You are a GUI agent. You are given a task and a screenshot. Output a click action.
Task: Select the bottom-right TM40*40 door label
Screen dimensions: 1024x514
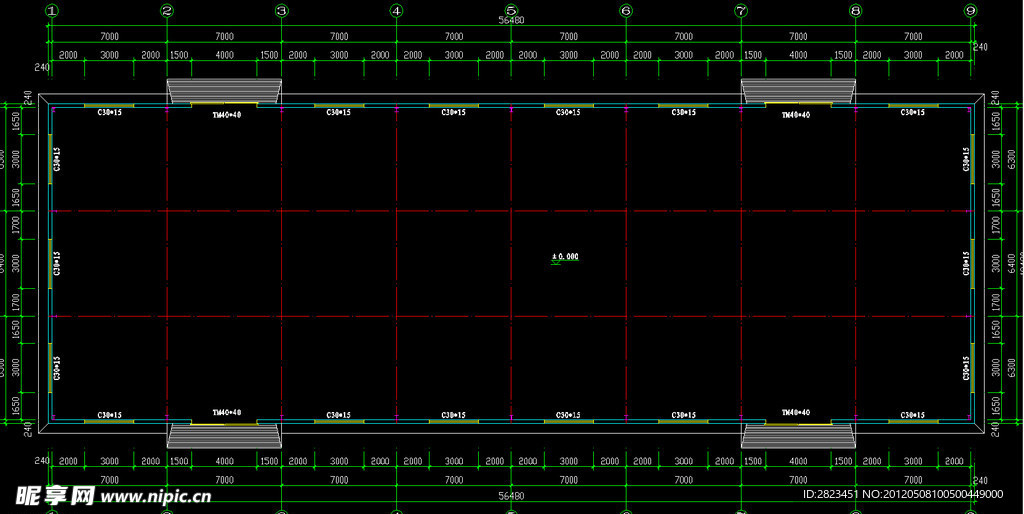pyautogui.click(x=796, y=412)
